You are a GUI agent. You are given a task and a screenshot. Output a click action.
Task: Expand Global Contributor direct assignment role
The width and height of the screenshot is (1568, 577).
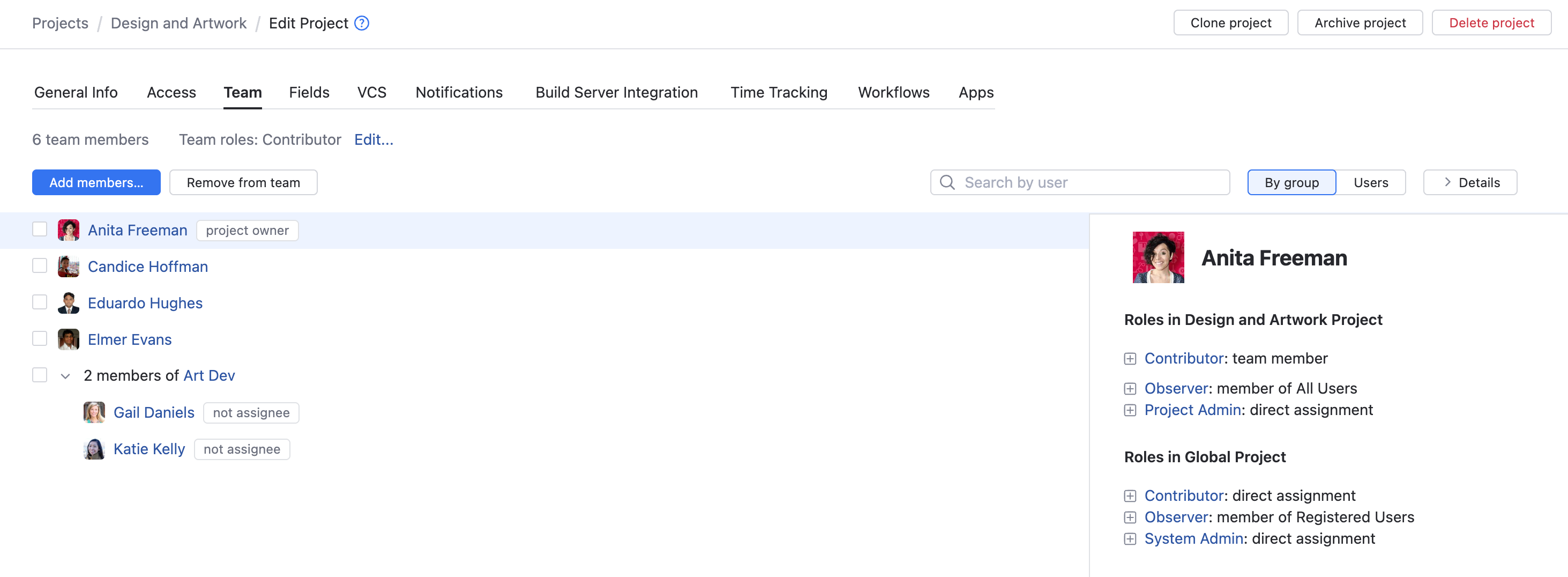tap(1130, 496)
